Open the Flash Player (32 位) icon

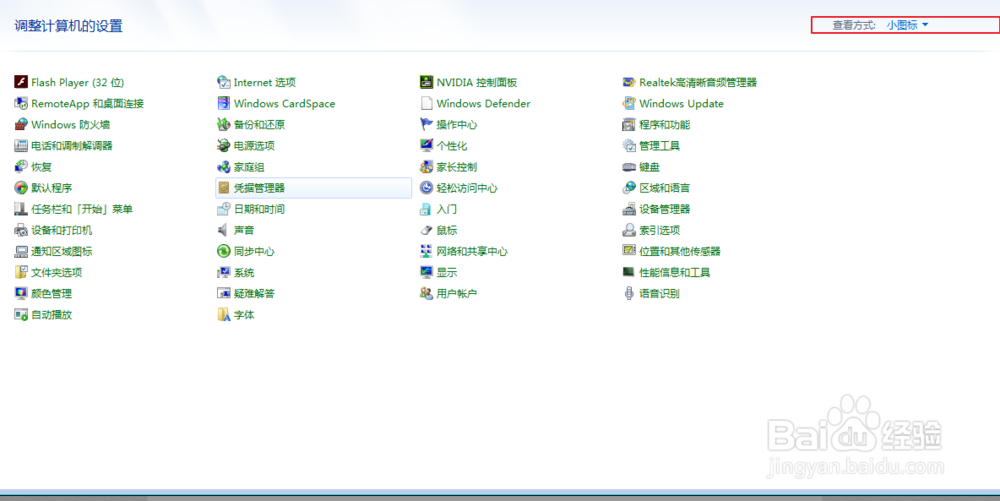[x=21, y=82]
